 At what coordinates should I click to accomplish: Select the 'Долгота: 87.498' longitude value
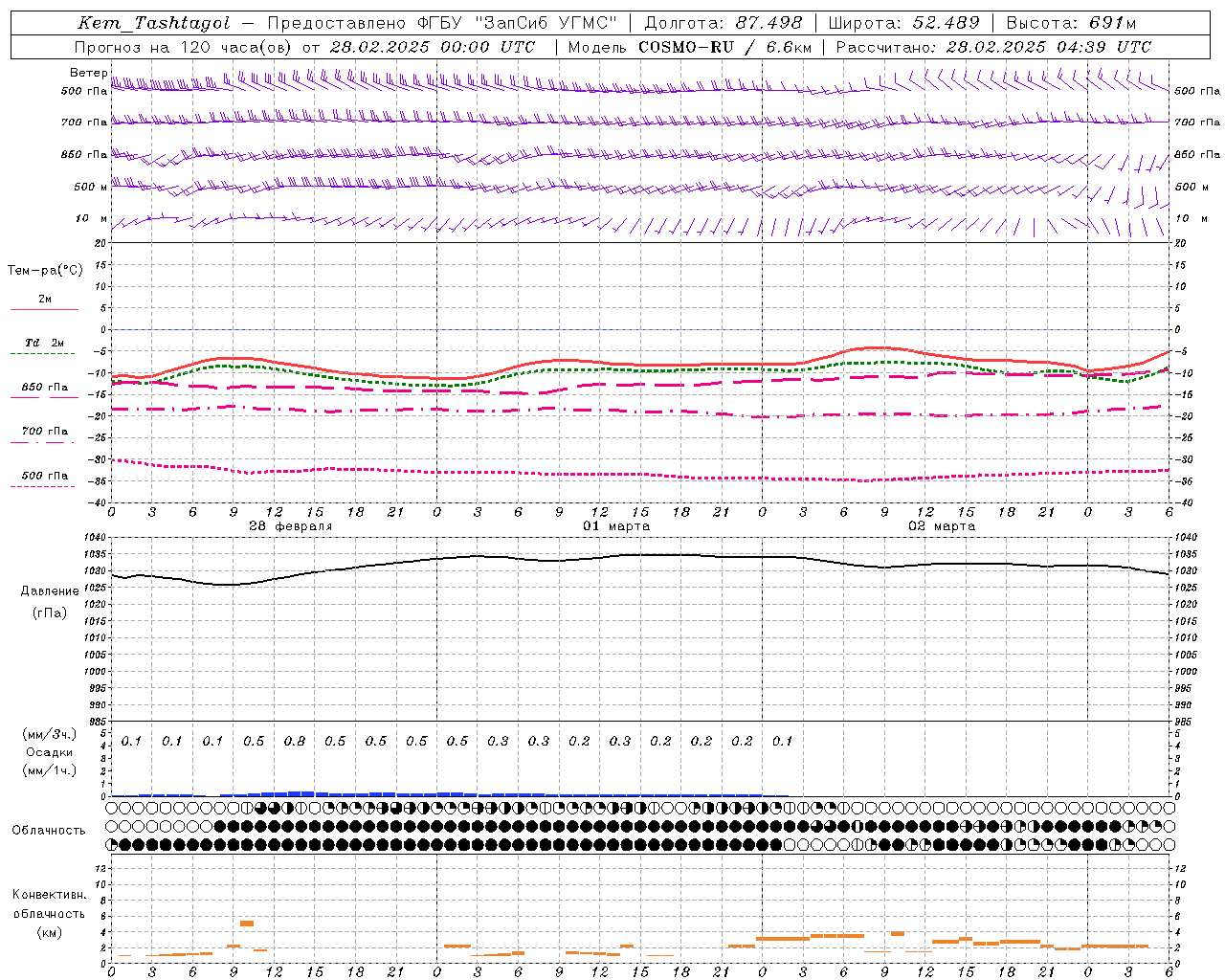point(724,23)
